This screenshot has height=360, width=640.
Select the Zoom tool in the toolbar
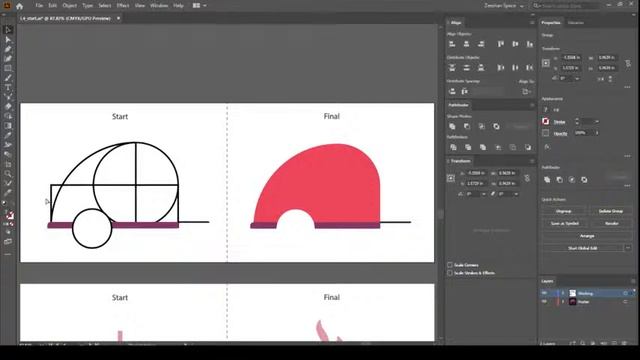[x=8, y=174]
